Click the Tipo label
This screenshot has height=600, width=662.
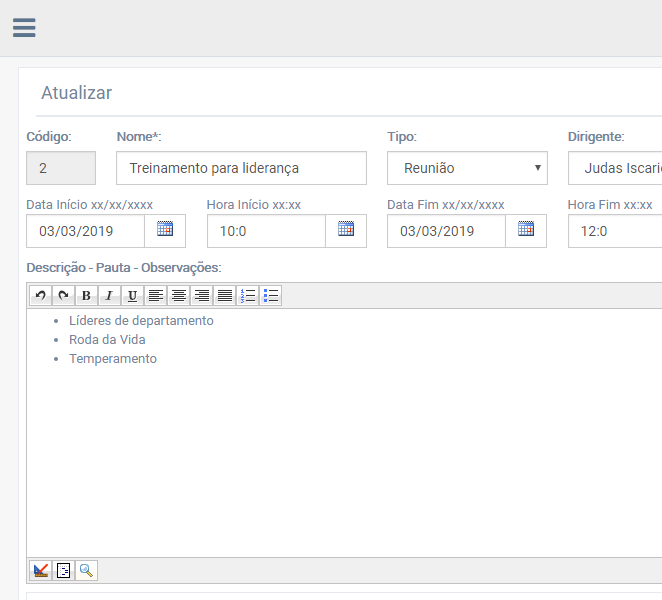(402, 137)
